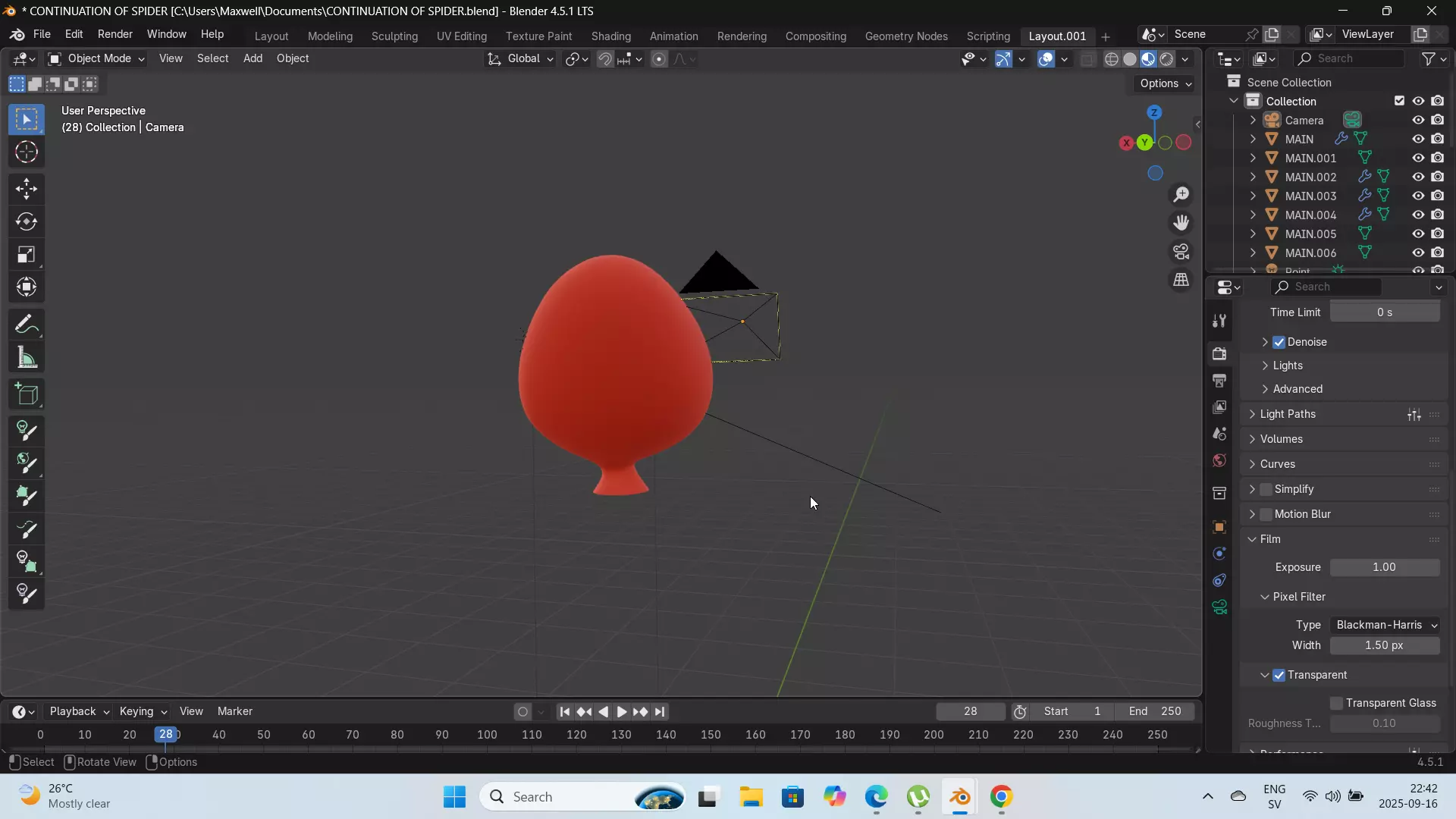
Task: Click frame 100 on the timeline ruler
Action: [487, 735]
